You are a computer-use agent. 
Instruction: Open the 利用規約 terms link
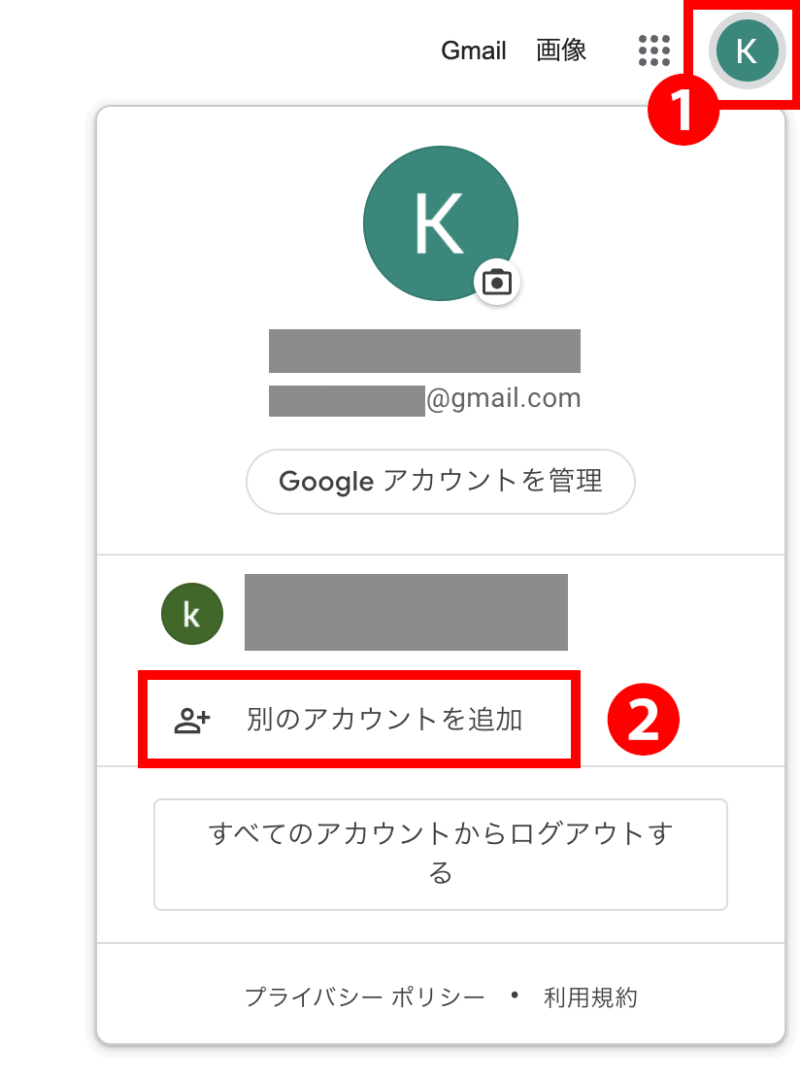point(590,997)
